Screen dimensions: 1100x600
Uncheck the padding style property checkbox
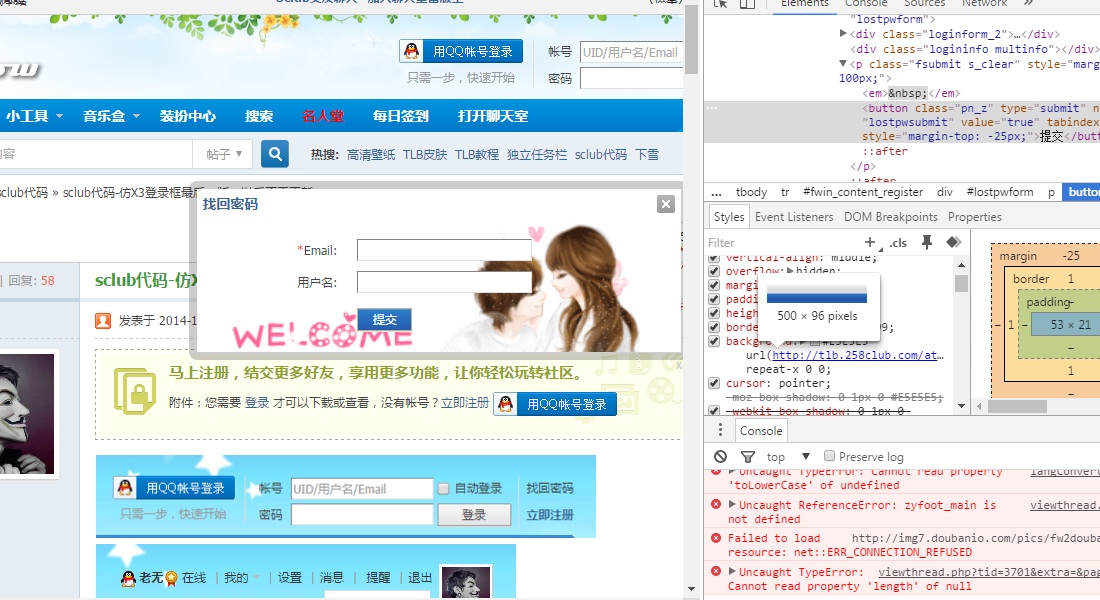[x=714, y=299]
